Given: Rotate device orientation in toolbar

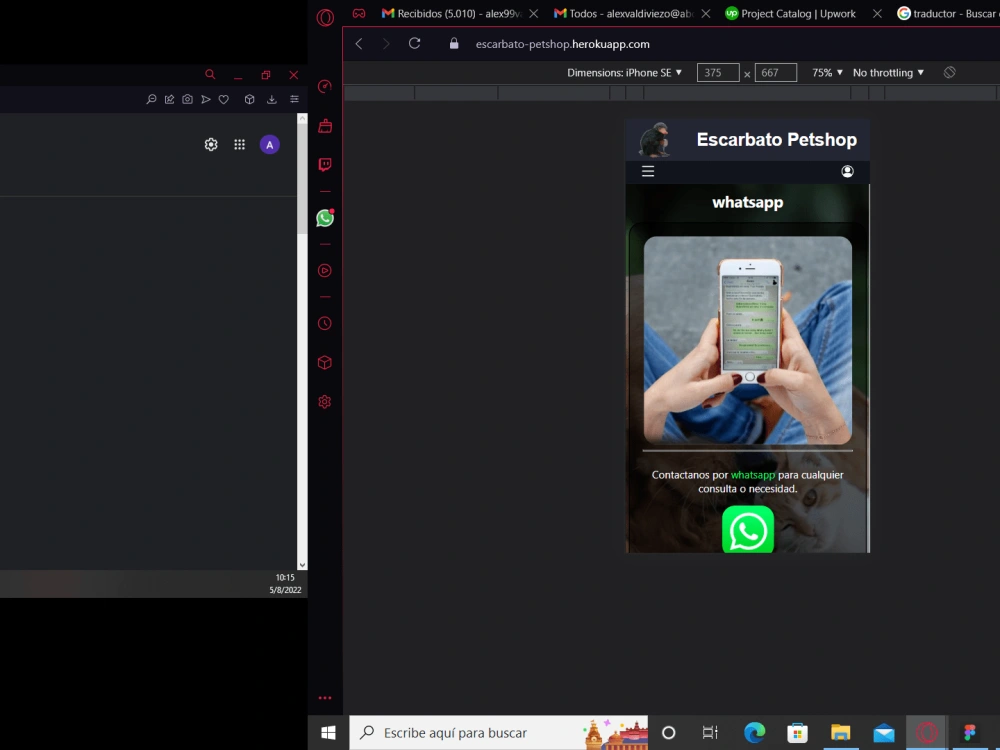Looking at the screenshot, I should [950, 73].
